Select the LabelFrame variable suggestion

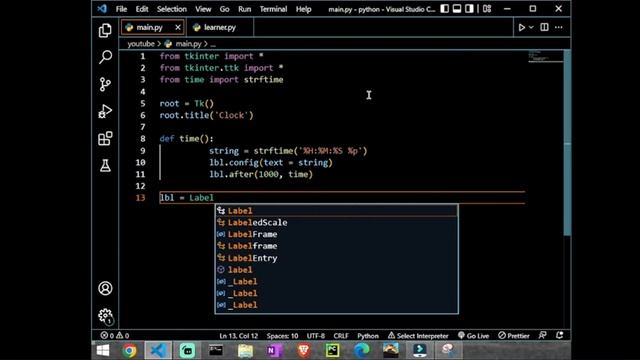pyautogui.click(x=336, y=234)
